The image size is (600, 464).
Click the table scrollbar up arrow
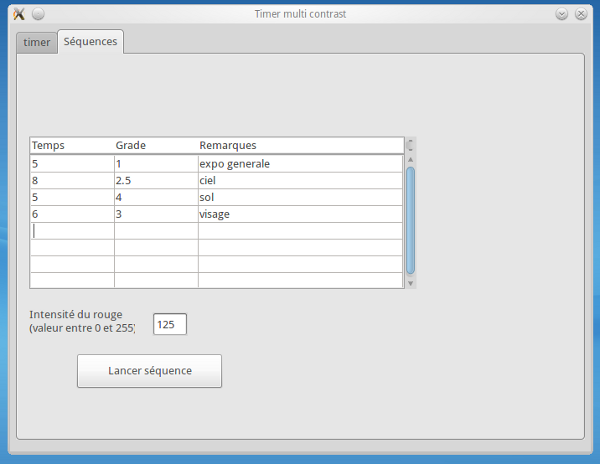coord(410,160)
